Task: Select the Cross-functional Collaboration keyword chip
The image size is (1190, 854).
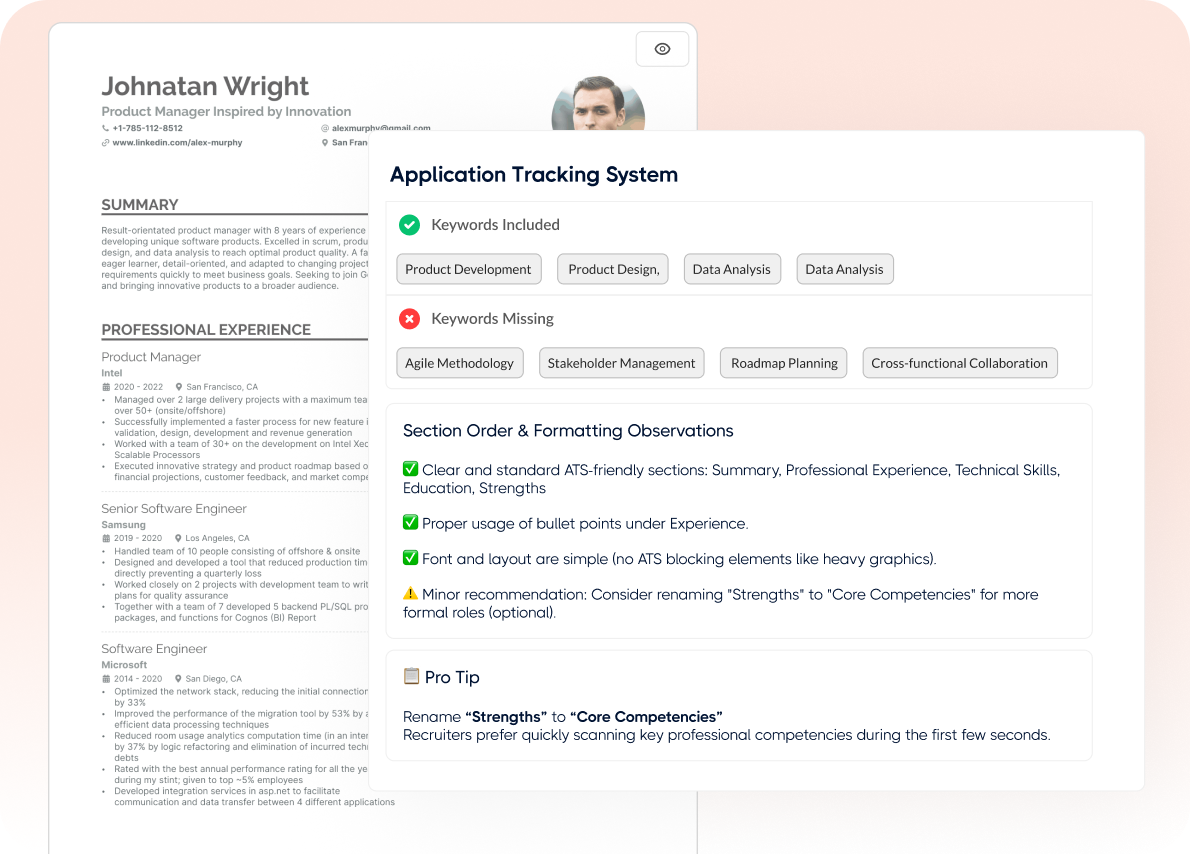Action: [959, 363]
